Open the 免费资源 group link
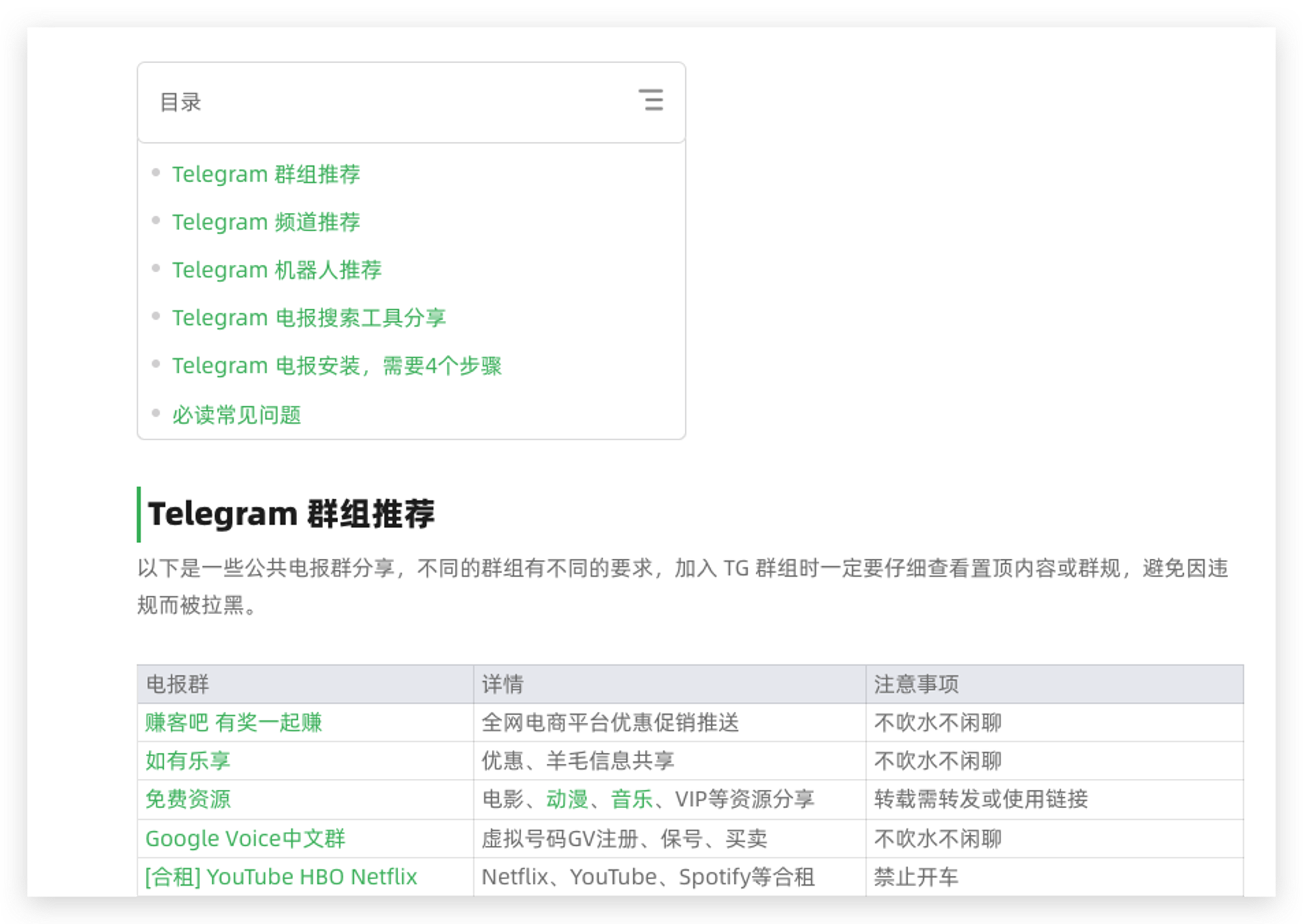This screenshot has height=924, width=1303. [188, 799]
